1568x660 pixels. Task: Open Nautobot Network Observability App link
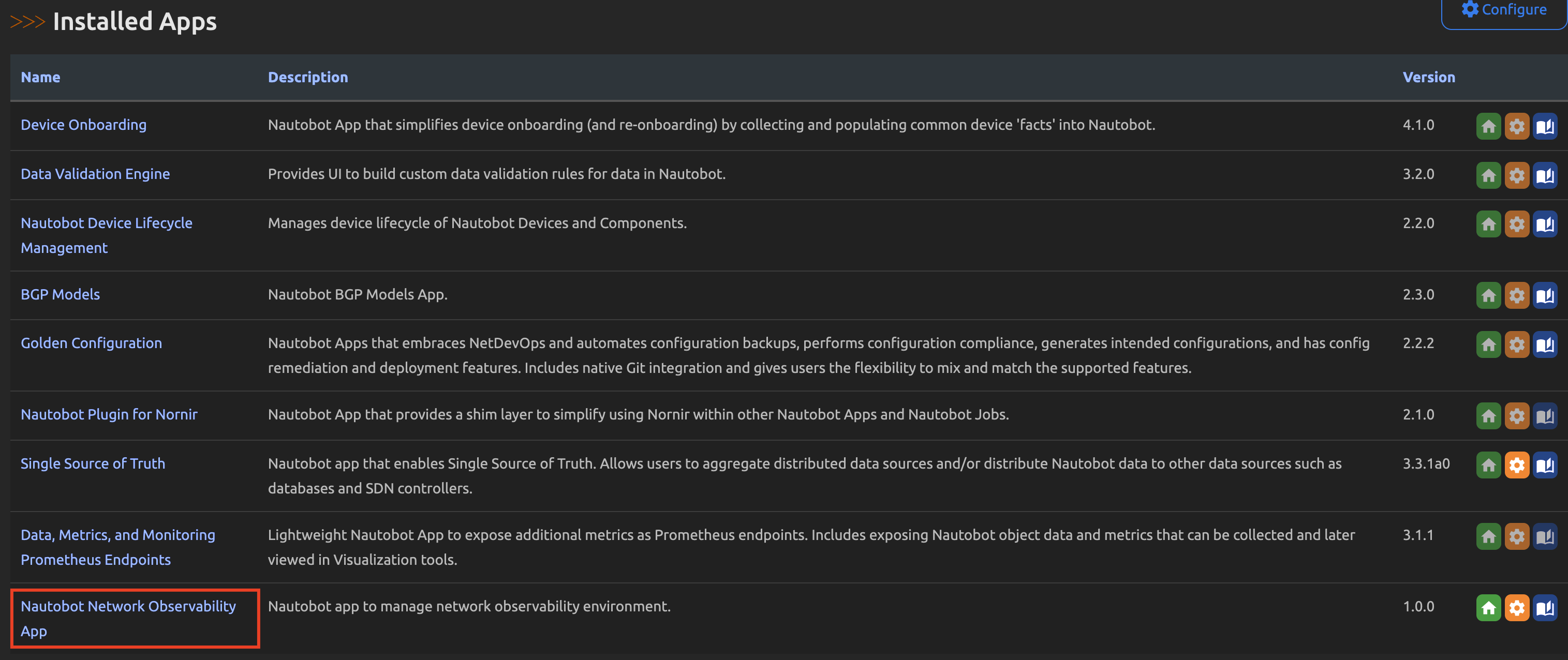click(128, 607)
